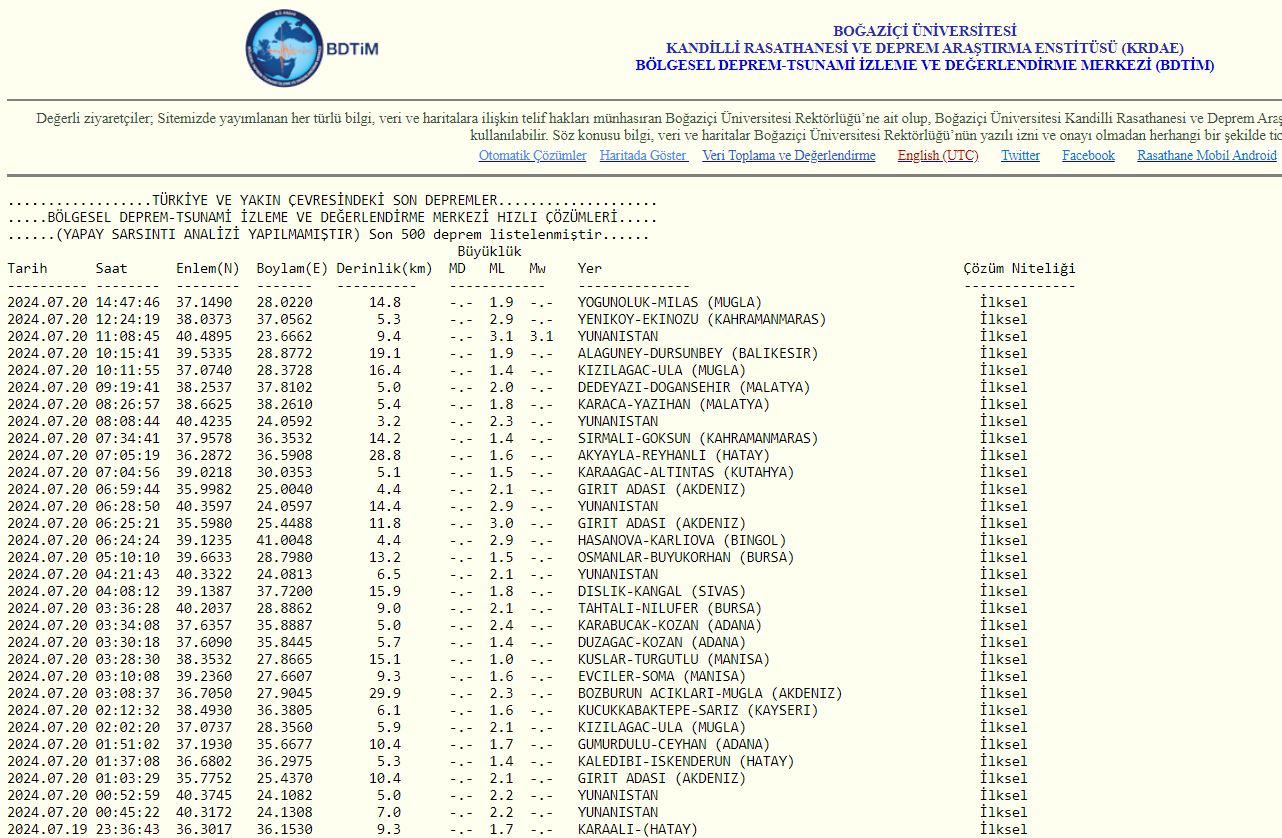
Task: Click the MD magnitude column header
Action: 457,268
